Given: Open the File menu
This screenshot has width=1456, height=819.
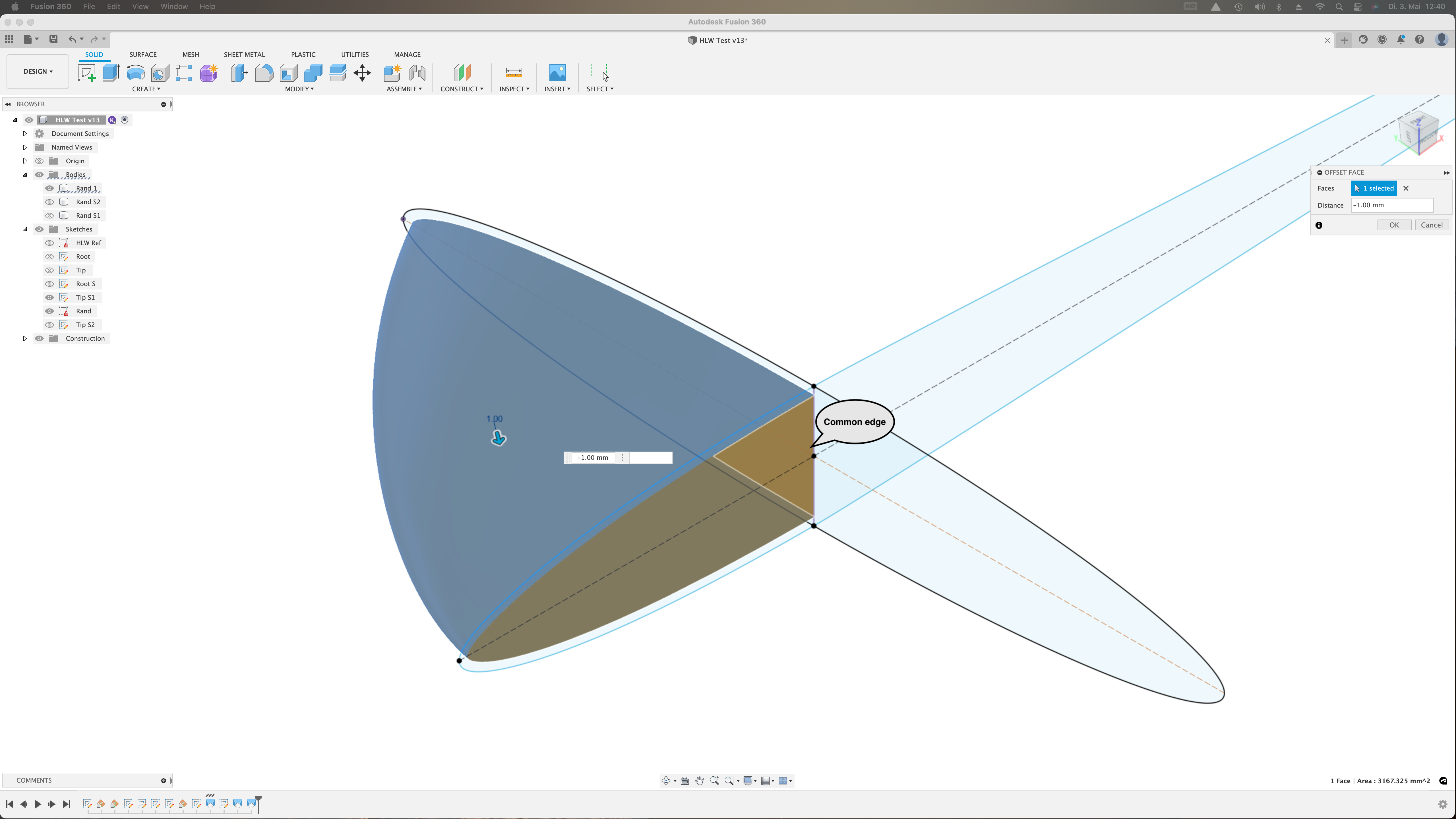Looking at the screenshot, I should 89,6.
